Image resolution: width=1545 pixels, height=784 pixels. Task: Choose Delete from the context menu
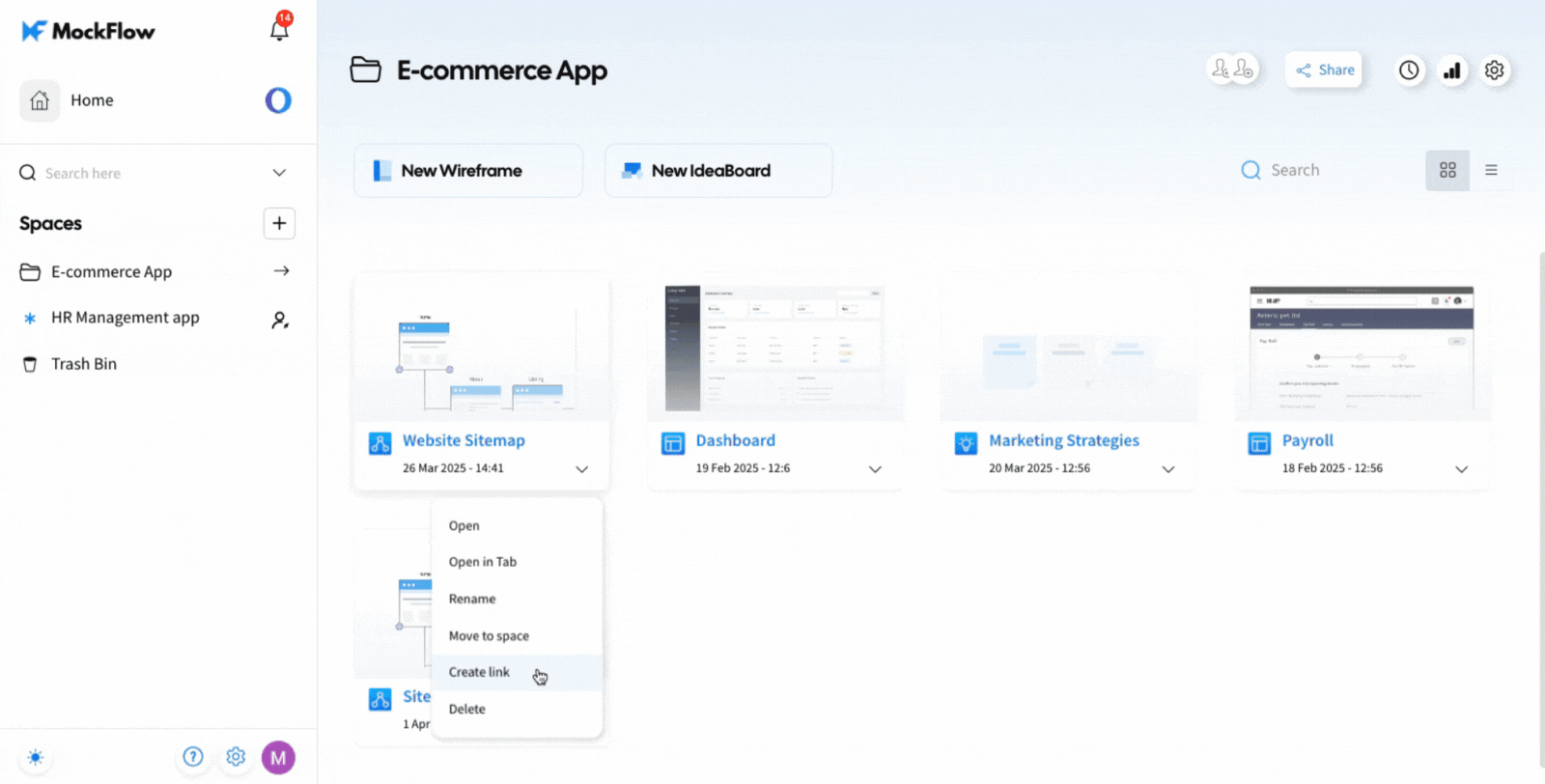tap(517, 709)
